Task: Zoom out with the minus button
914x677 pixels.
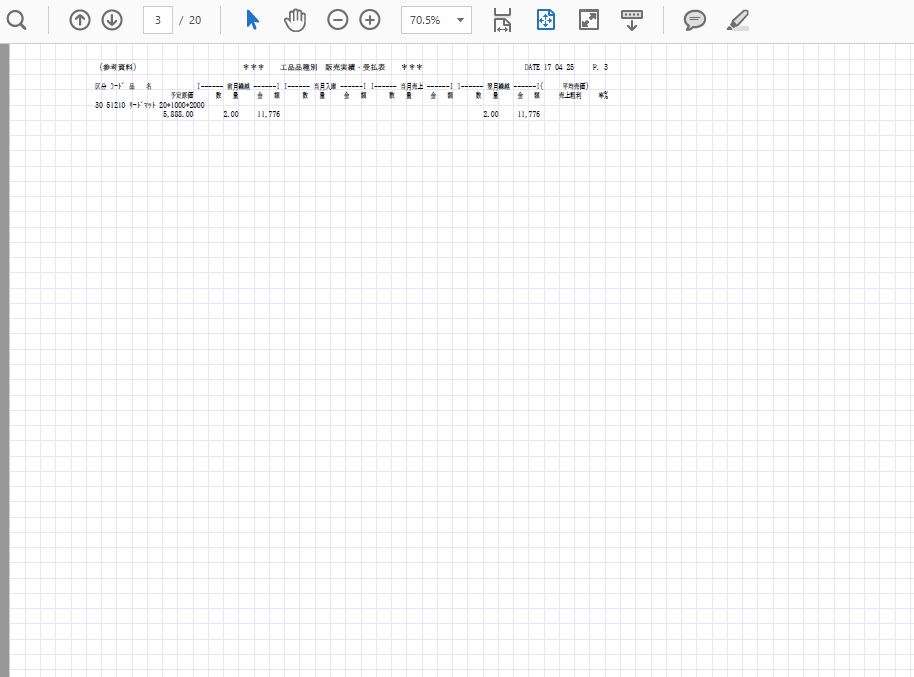Action: [339, 20]
